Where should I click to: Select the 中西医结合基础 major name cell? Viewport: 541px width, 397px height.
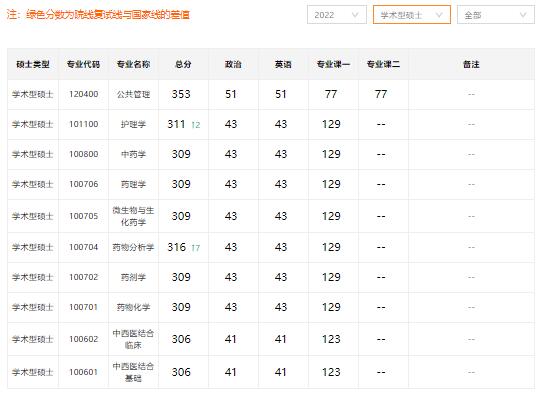pos(134,373)
